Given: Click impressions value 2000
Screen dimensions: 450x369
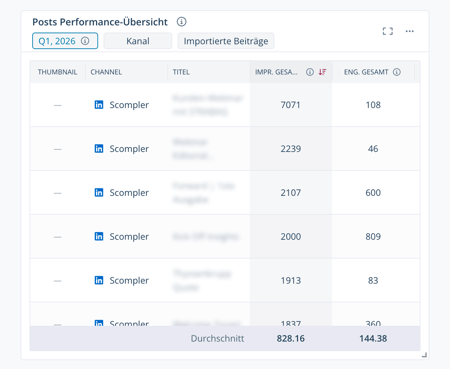Looking at the screenshot, I should pos(290,237).
